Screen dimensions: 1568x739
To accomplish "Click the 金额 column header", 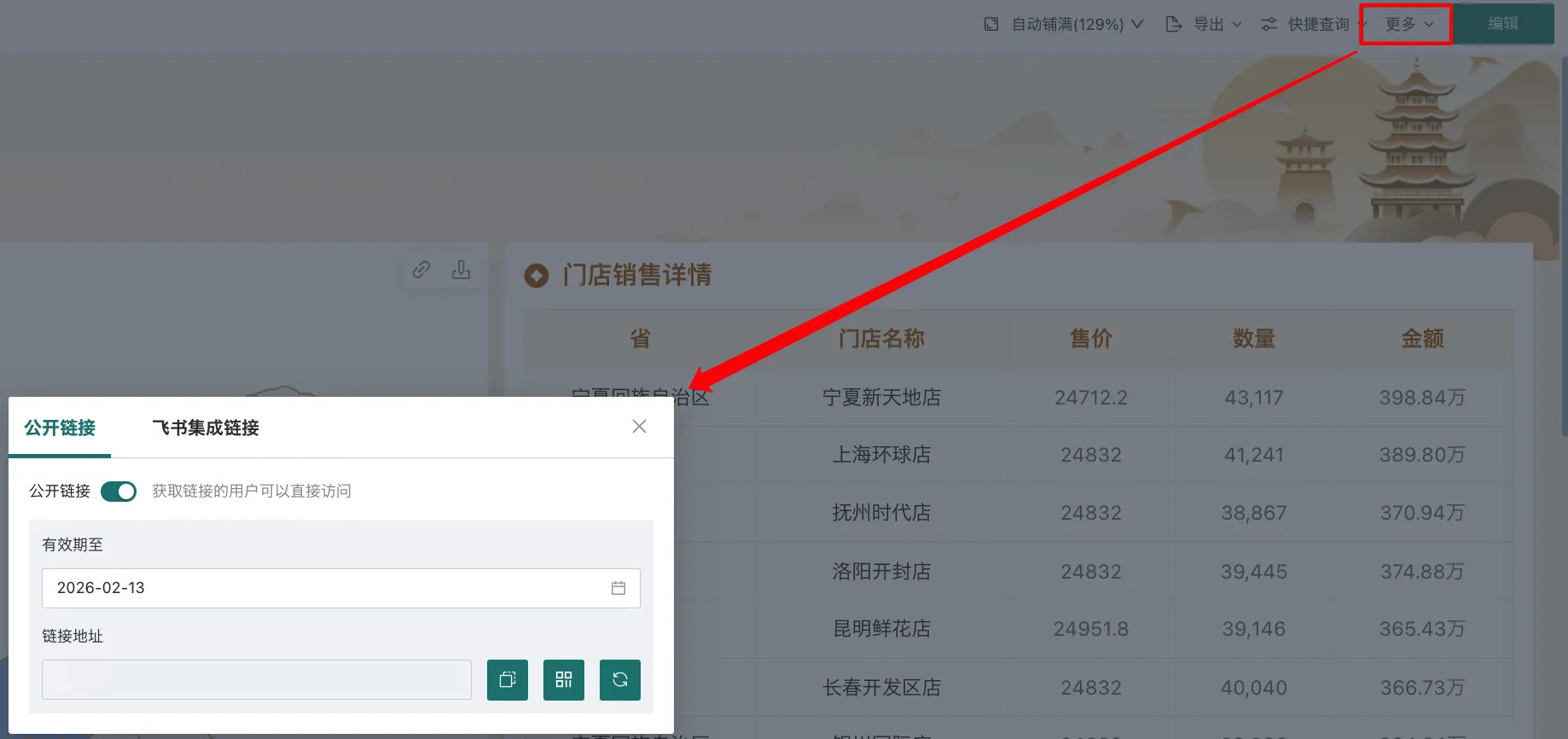I will point(1422,339).
